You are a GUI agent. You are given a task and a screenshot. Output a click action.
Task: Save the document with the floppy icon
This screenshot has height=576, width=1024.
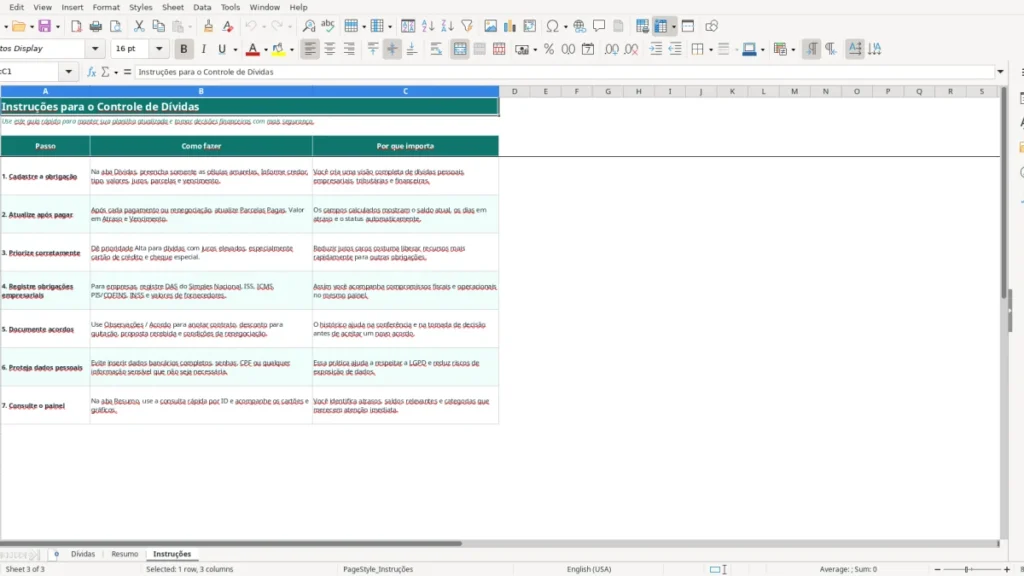tap(44, 26)
